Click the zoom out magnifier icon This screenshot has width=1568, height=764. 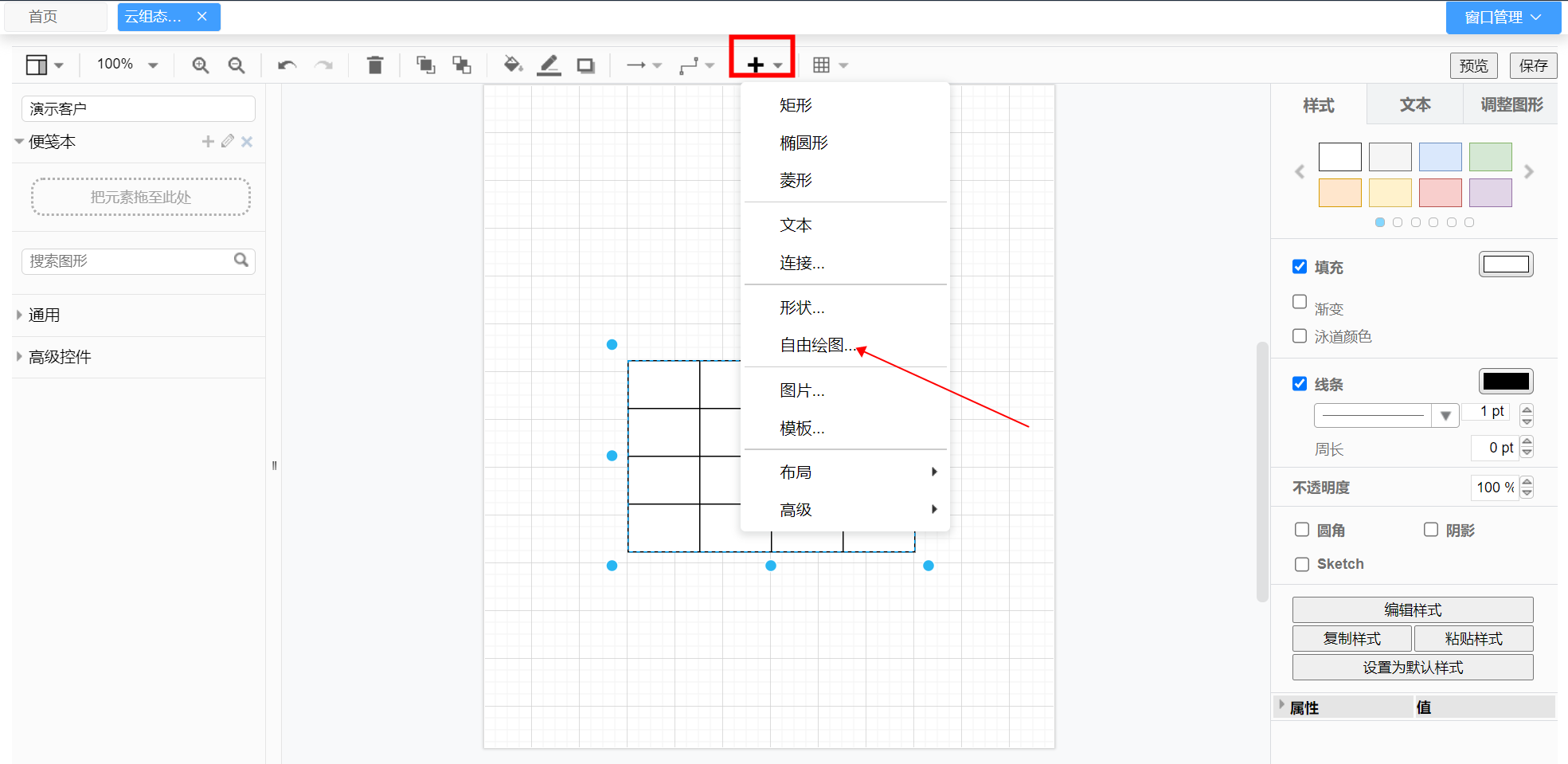pos(237,65)
